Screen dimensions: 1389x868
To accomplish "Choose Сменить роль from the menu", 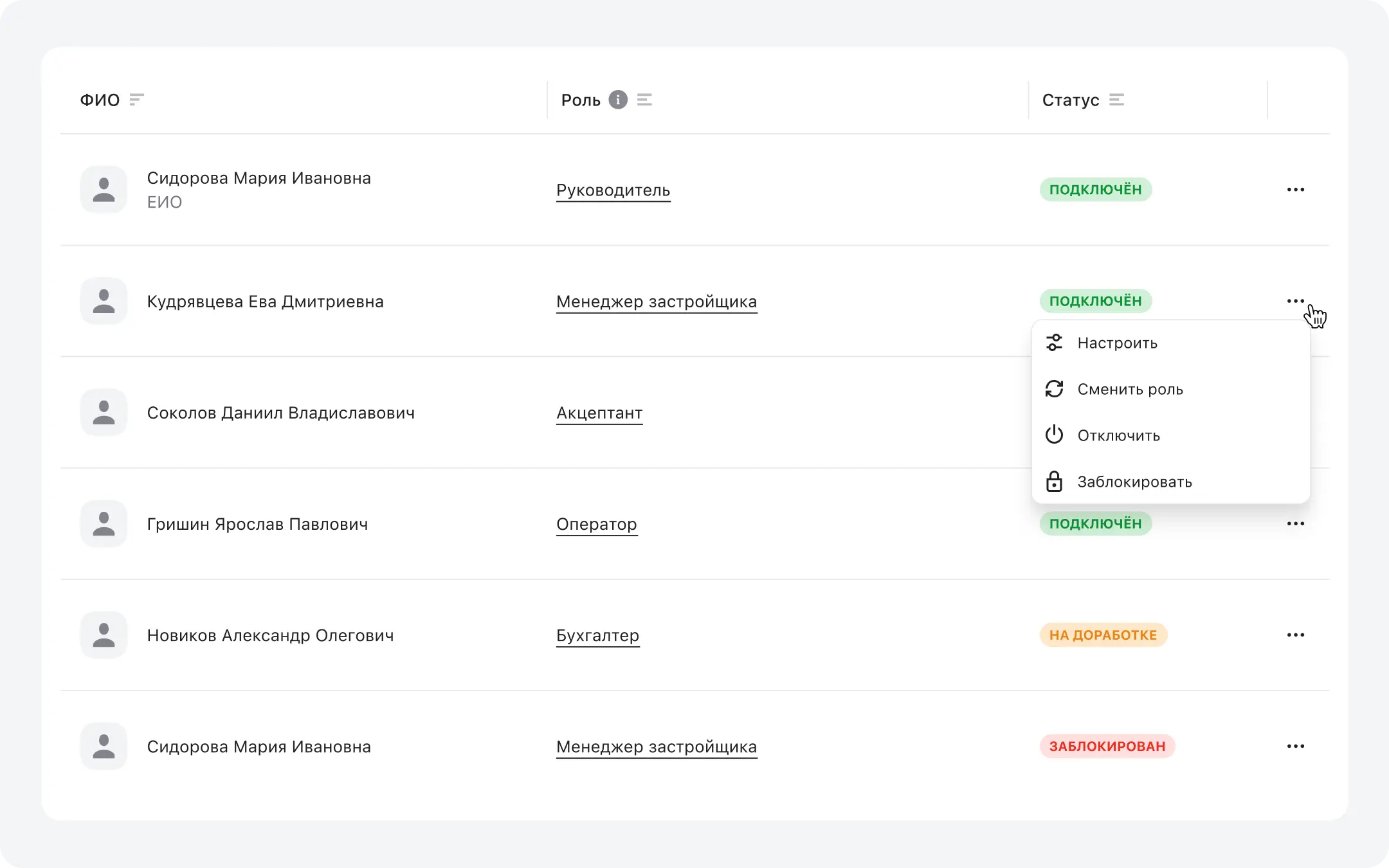I will point(1130,389).
